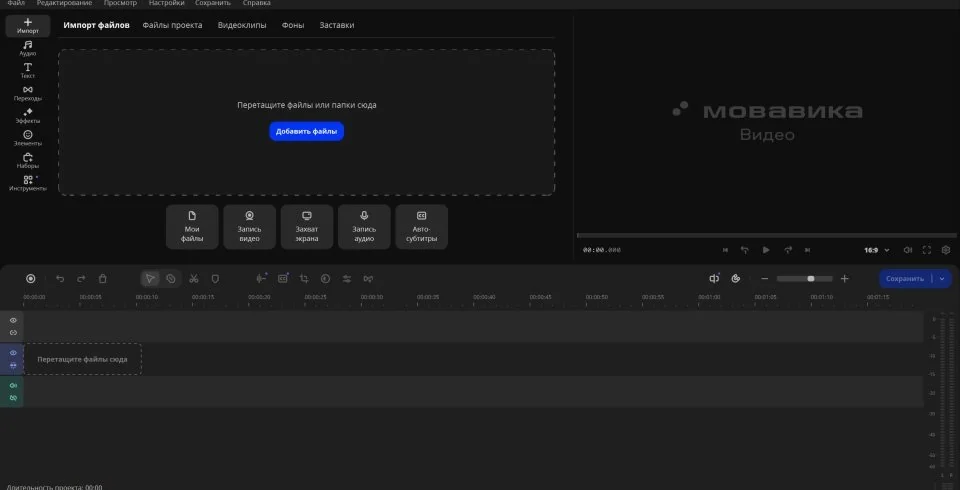Viewport: 960px width, 490px height.
Task: Click the Запись видео webcam button
Action: pyautogui.click(x=249, y=227)
